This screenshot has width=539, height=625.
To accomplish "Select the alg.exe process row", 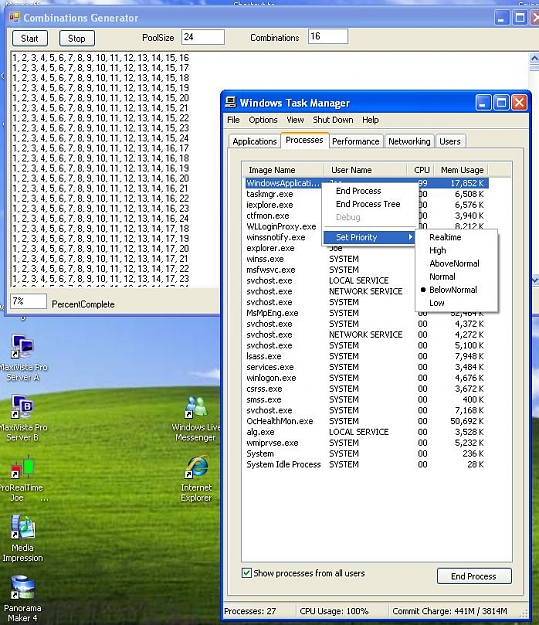I will click(x=365, y=432).
